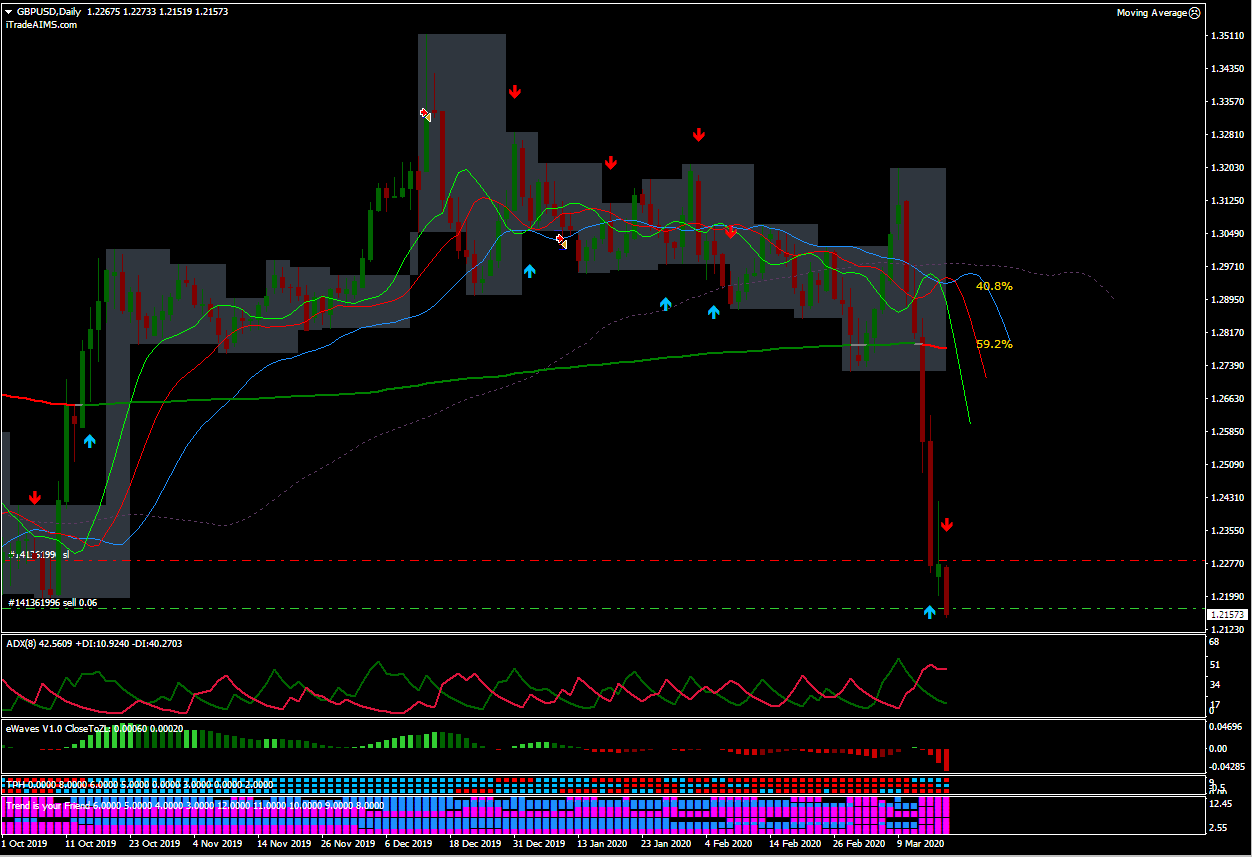Click the 9 Mar 2020 date on time axis

920,844
